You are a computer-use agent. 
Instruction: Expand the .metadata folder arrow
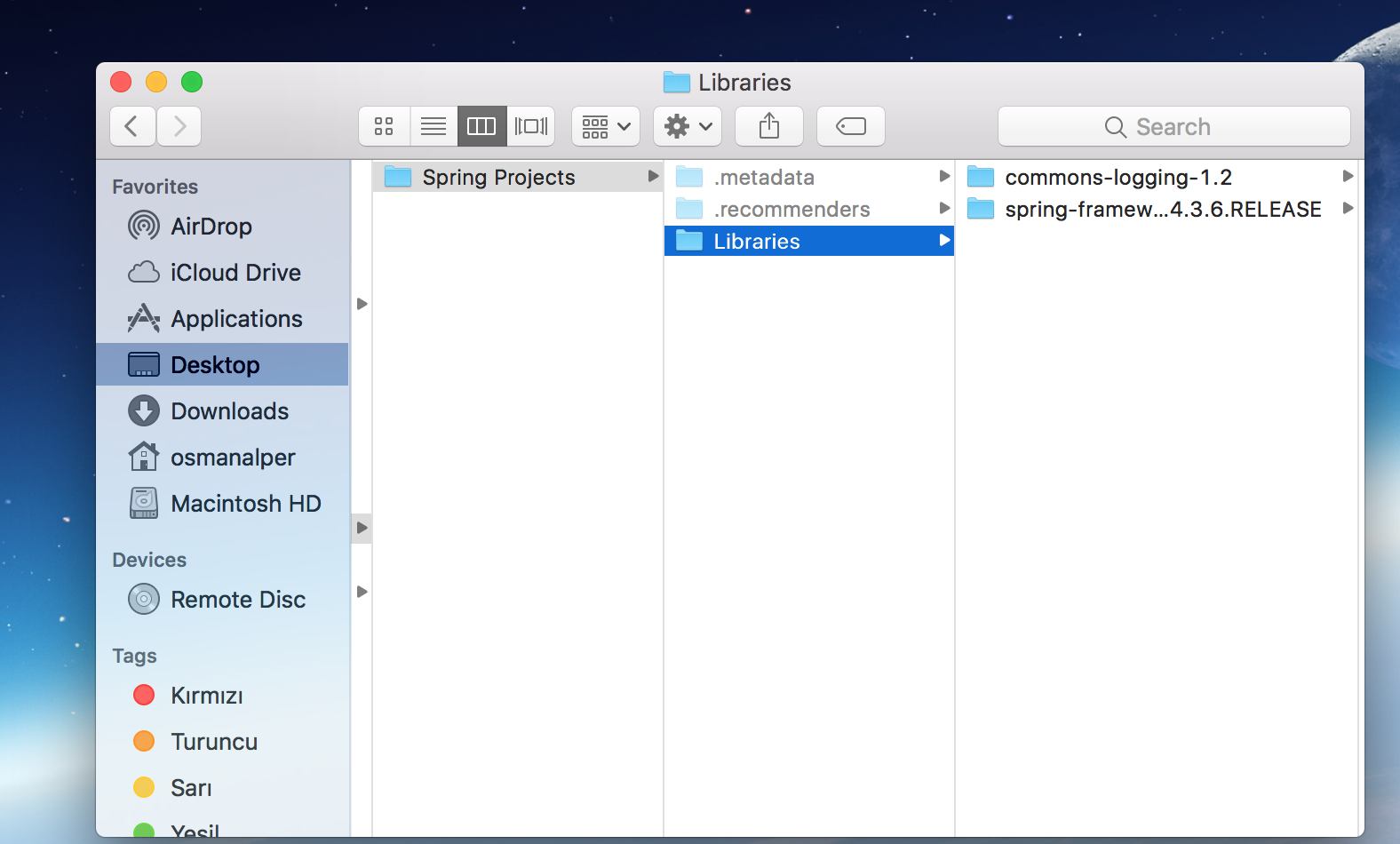coord(944,177)
